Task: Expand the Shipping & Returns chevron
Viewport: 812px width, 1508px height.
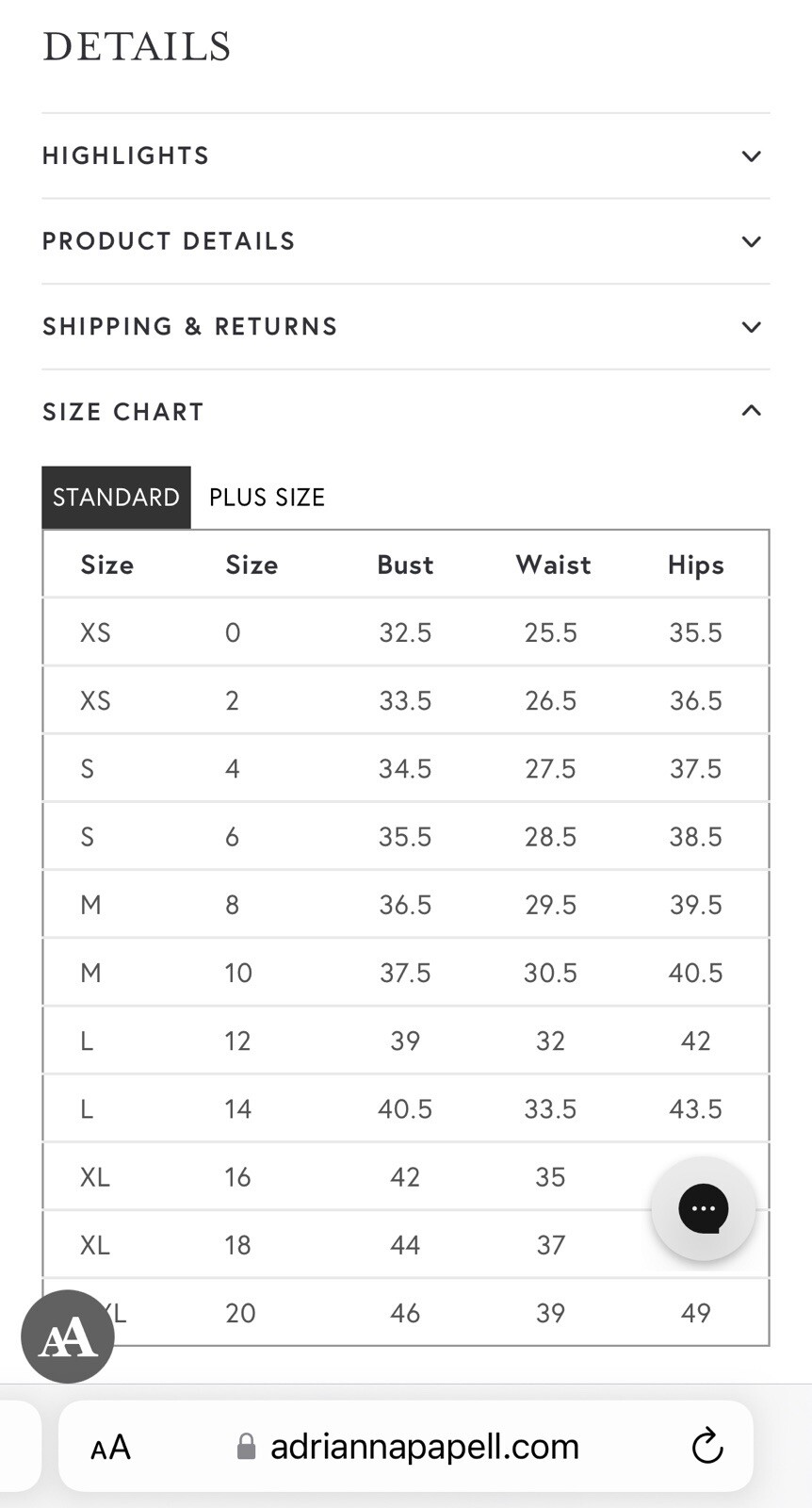Action: click(751, 327)
